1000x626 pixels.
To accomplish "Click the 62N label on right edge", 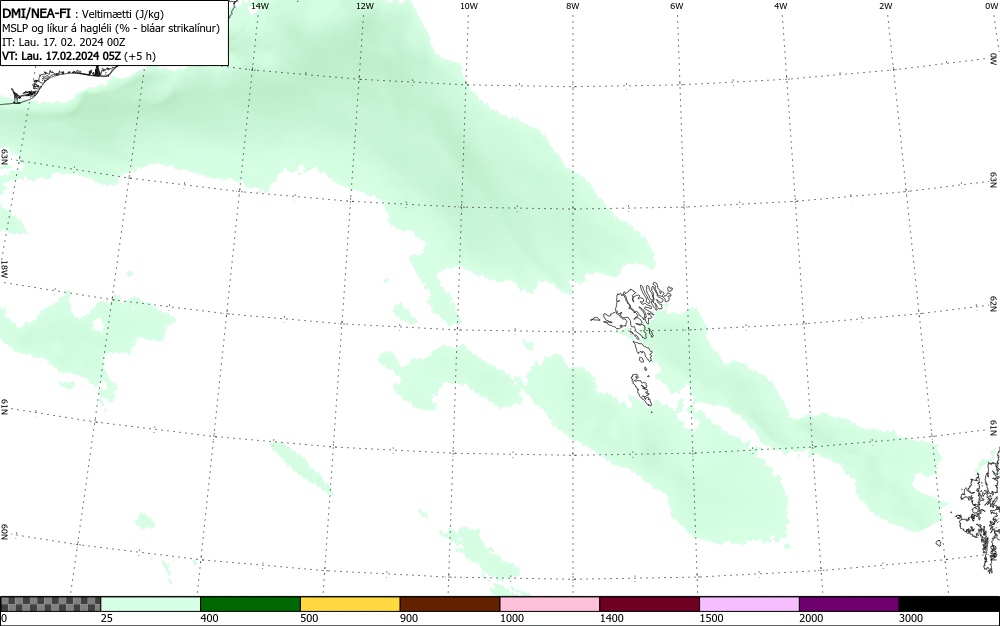I will pos(994,305).
